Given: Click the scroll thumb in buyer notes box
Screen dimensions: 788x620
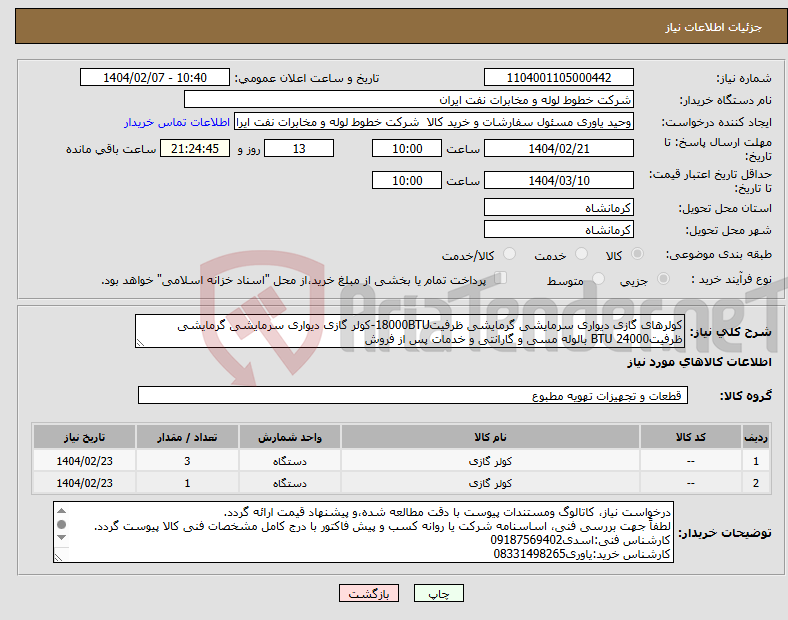Looking at the screenshot, I should [61, 525].
